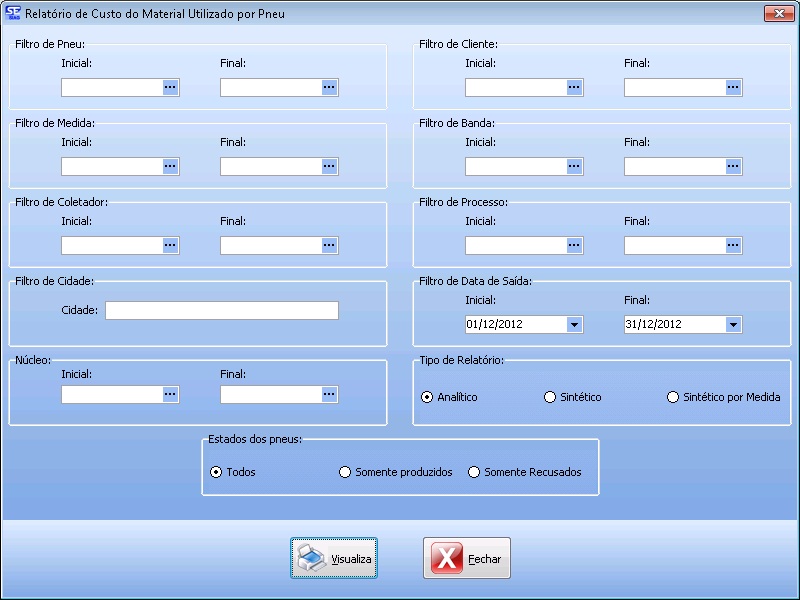Click ellipsis button for Filtro de Coletador Inicial
The height and width of the screenshot is (600, 800).
point(170,245)
